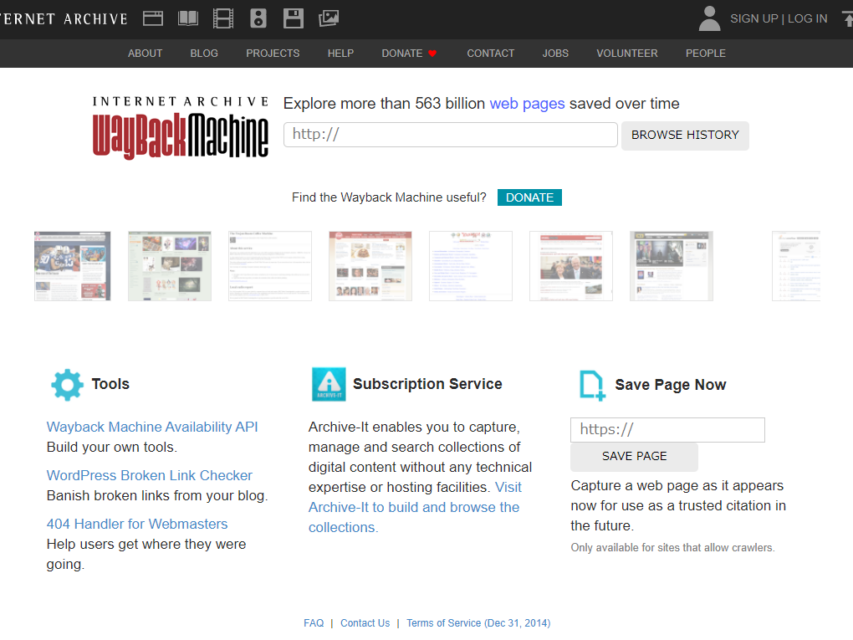The image size is (853, 640).
Task: Click the 'Tools' section heading
Action: [x=110, y=384]
